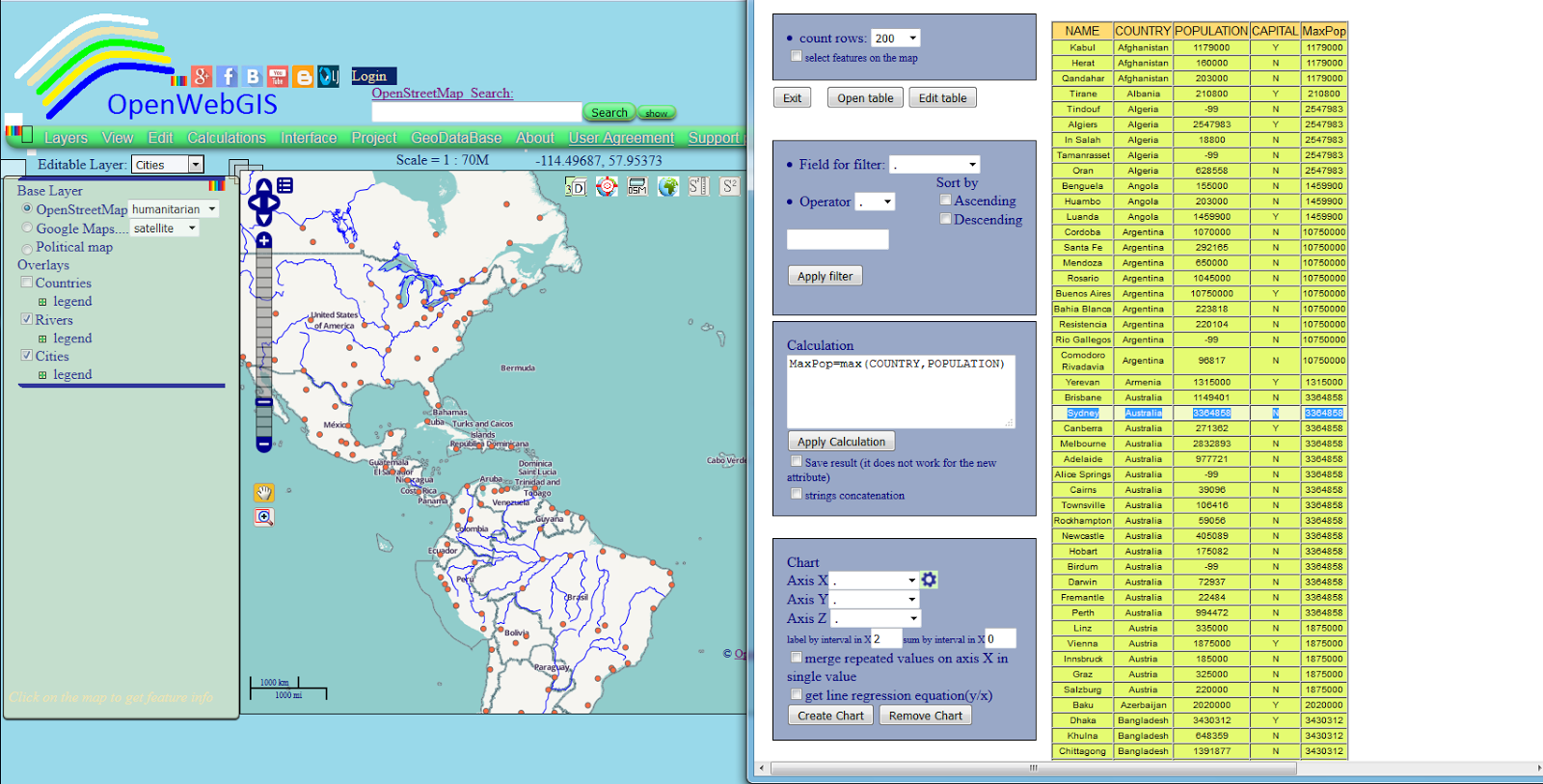Open the count rows dropdown
The height and width of the screenshot is (784, 1543).
[x=896, y=39]
